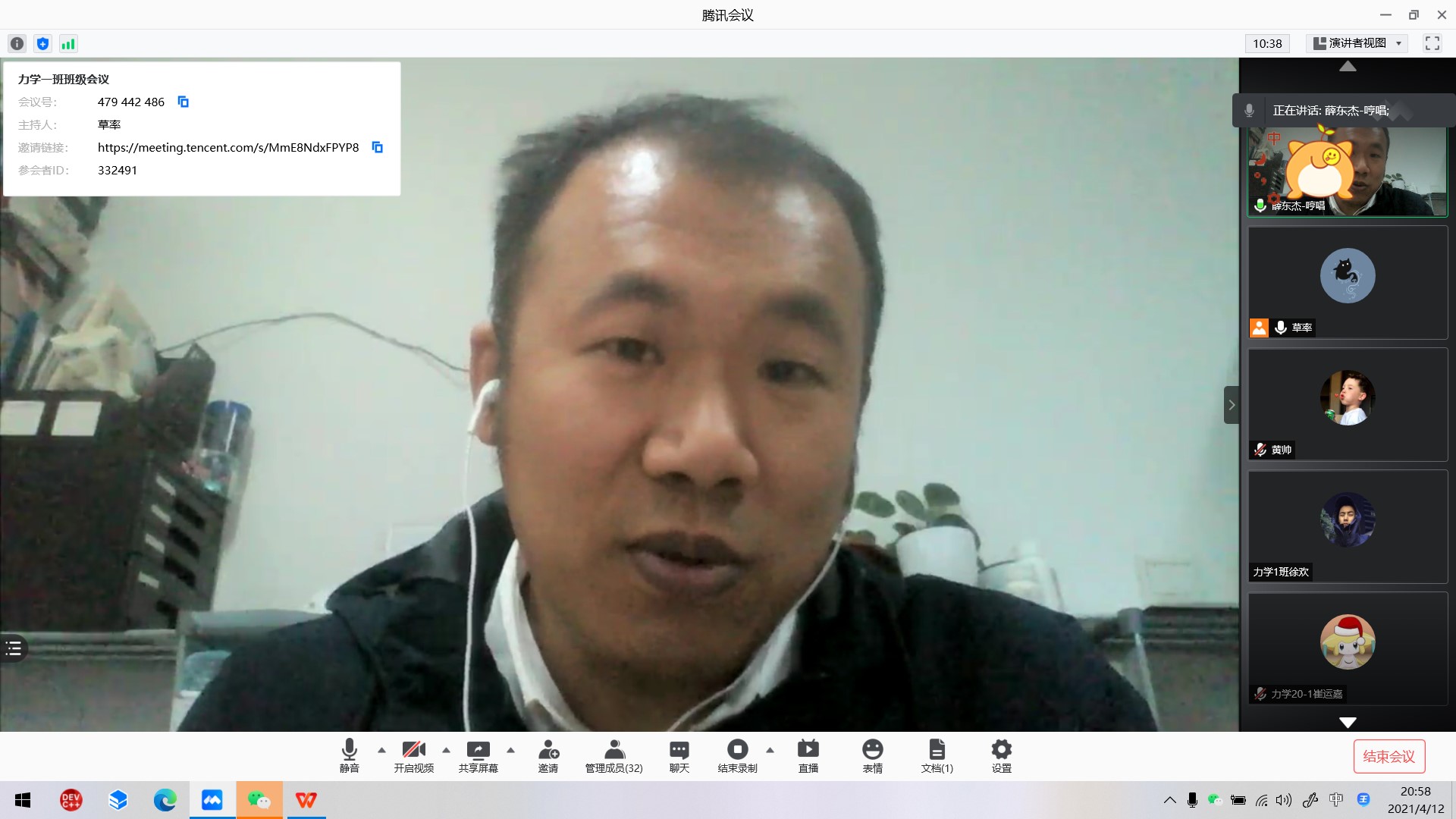Click the 力学一班班级会议 meeting title
This screenshot has width=1456, height=819.
click(x=64, y=79)
